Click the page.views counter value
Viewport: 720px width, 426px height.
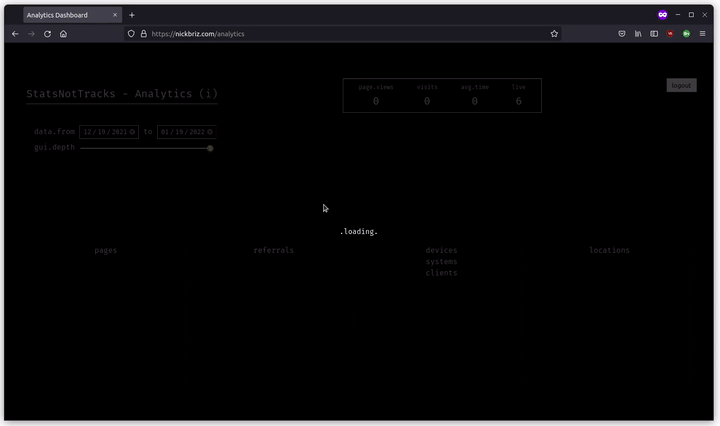376,101
